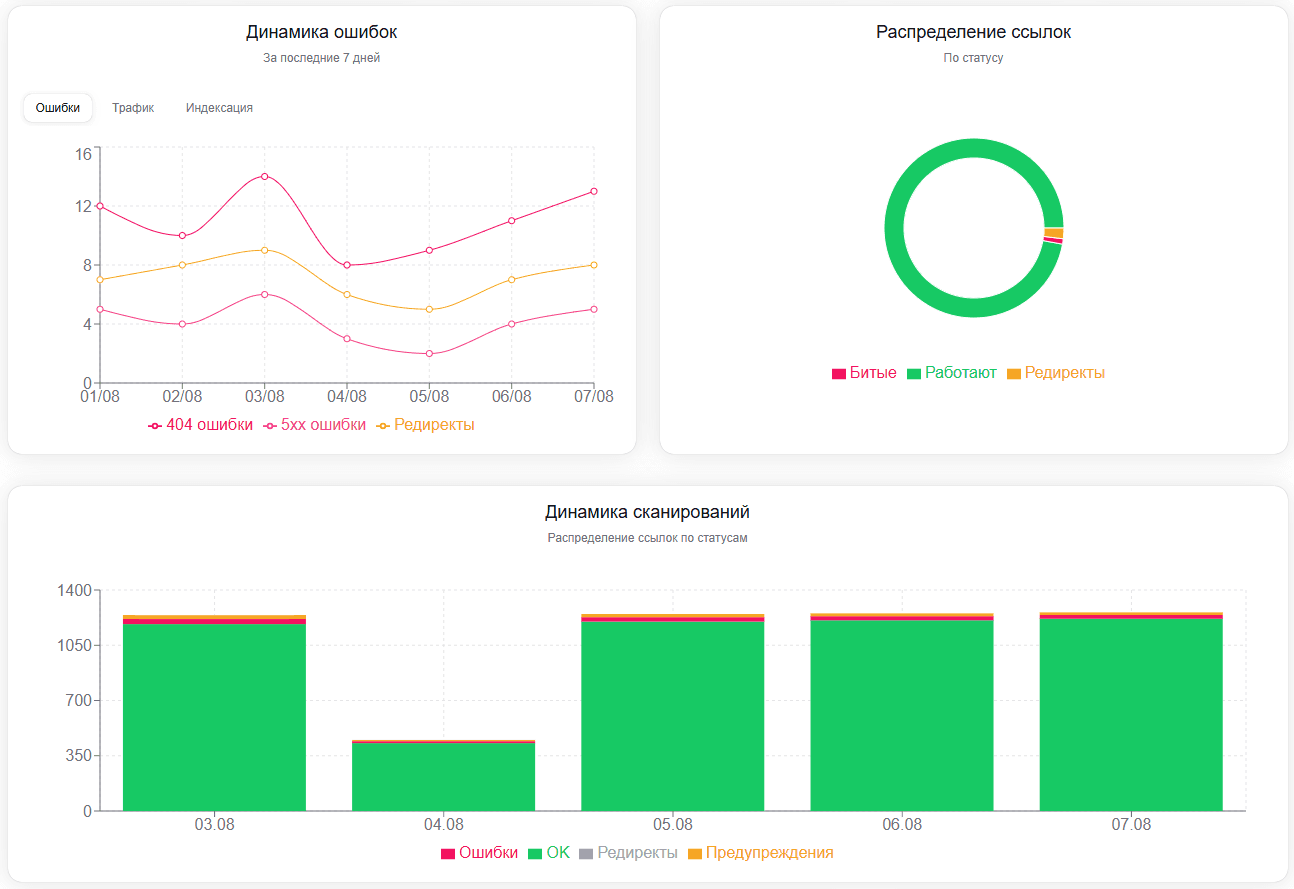
Task: Click the Предупреждения legend icon
Action: (x=695, y=854)
